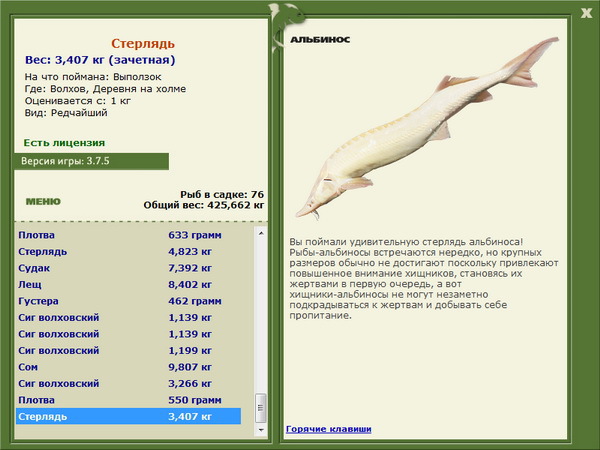Select Лещ 8,402 кг row
This screenshot has width=600, height=450.
click(x=129, y=284)
